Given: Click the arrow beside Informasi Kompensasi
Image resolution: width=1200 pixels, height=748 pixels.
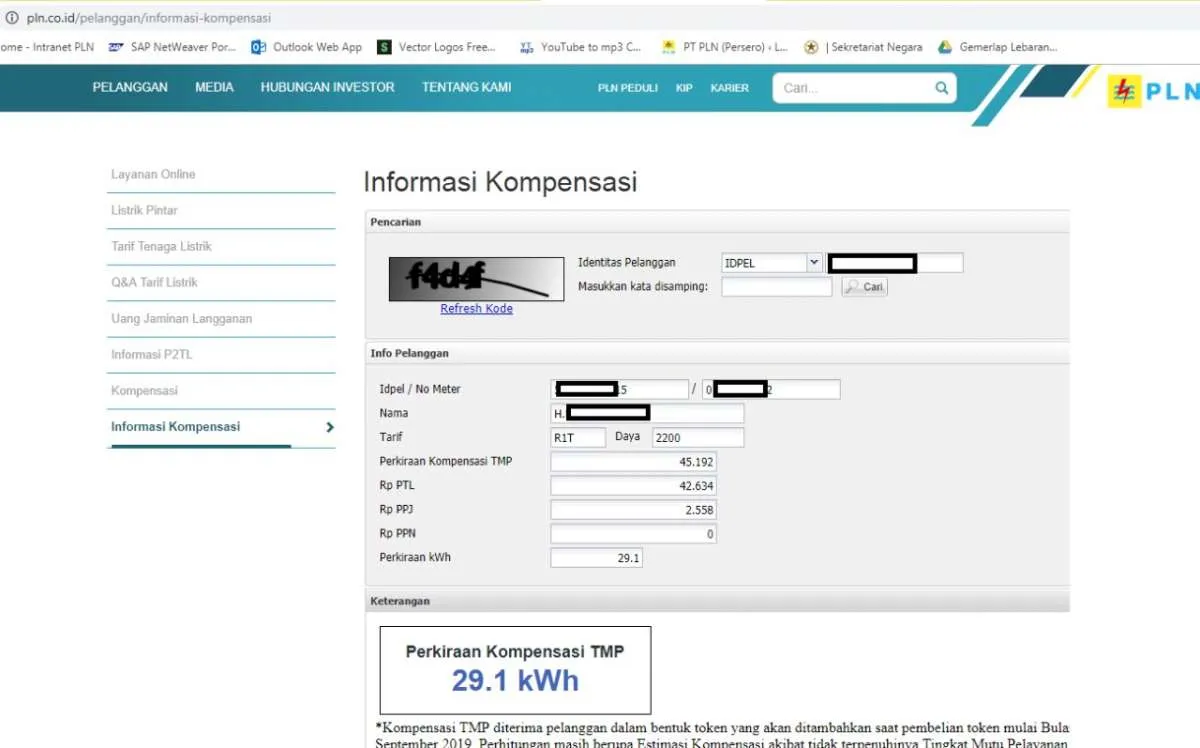Looking at the screenshot, I should 330,427.
